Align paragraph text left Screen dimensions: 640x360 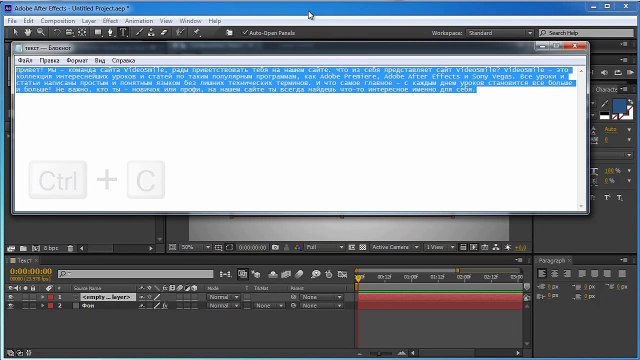[x=542, y=274]
